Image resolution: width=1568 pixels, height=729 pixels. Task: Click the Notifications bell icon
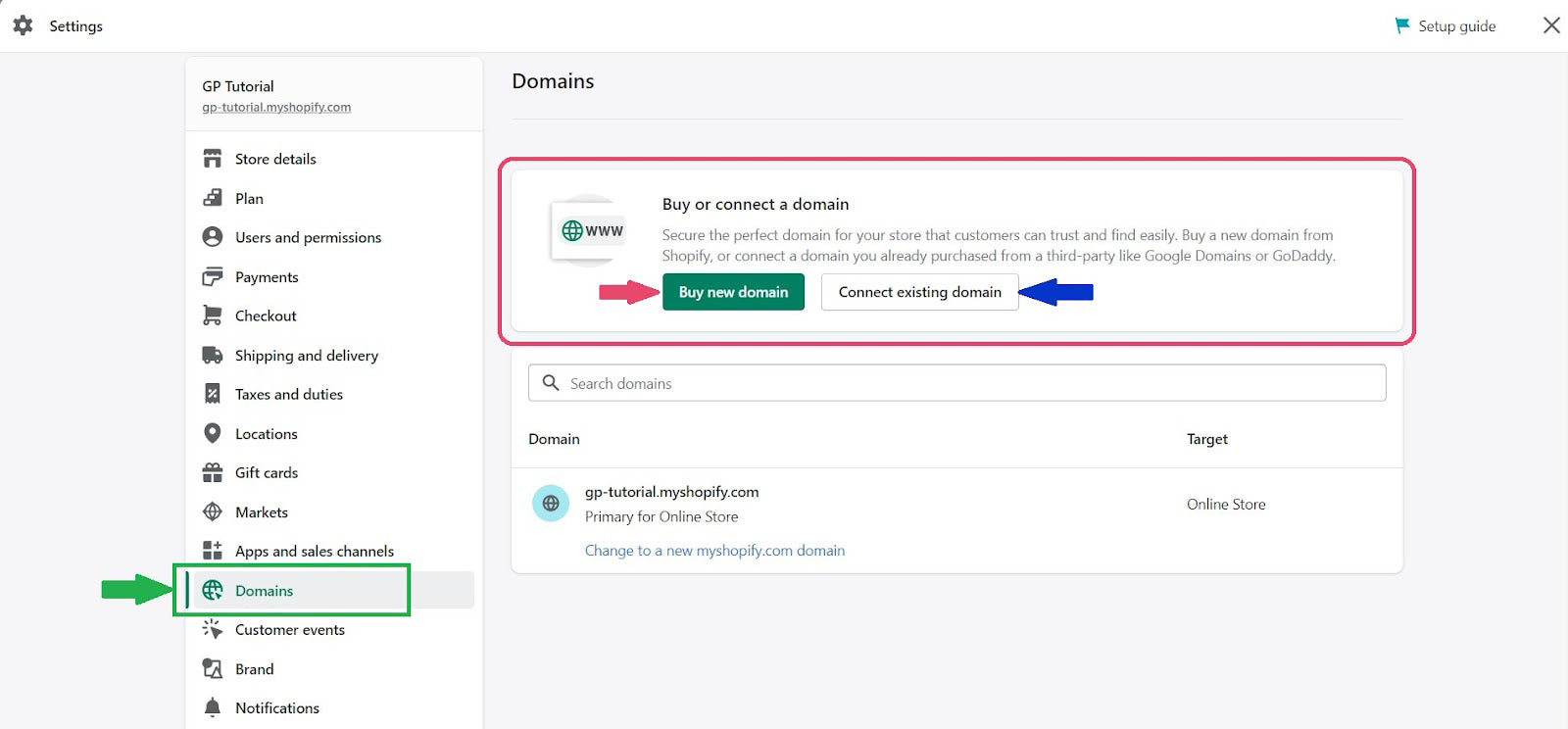pyautogui.click(x=212, y=707)
